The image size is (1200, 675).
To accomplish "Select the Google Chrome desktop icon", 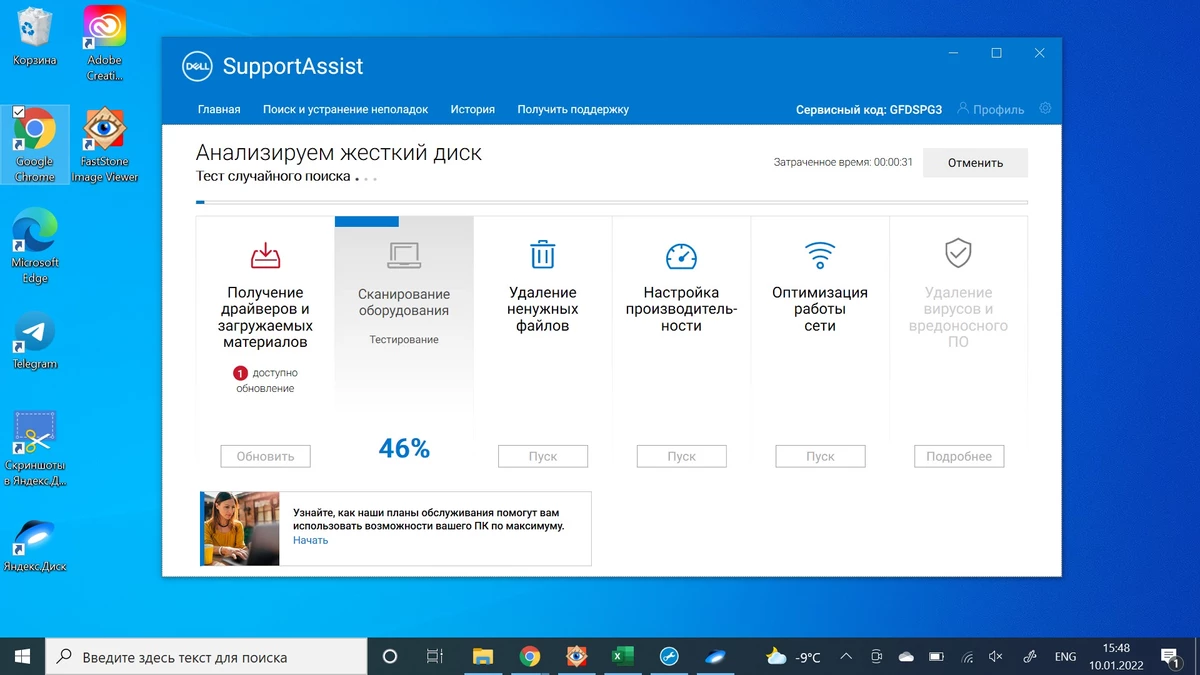I will [x=35, y=145].
